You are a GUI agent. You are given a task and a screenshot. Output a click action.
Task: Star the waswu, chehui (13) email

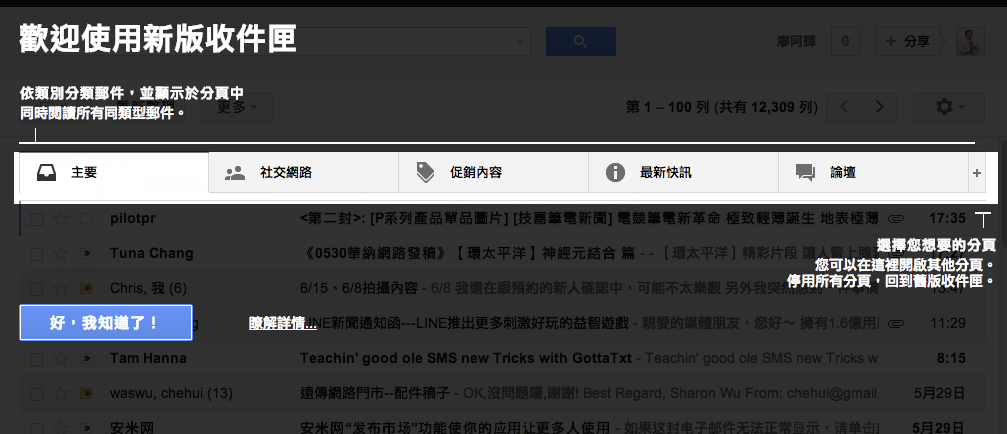click(60, 393)
